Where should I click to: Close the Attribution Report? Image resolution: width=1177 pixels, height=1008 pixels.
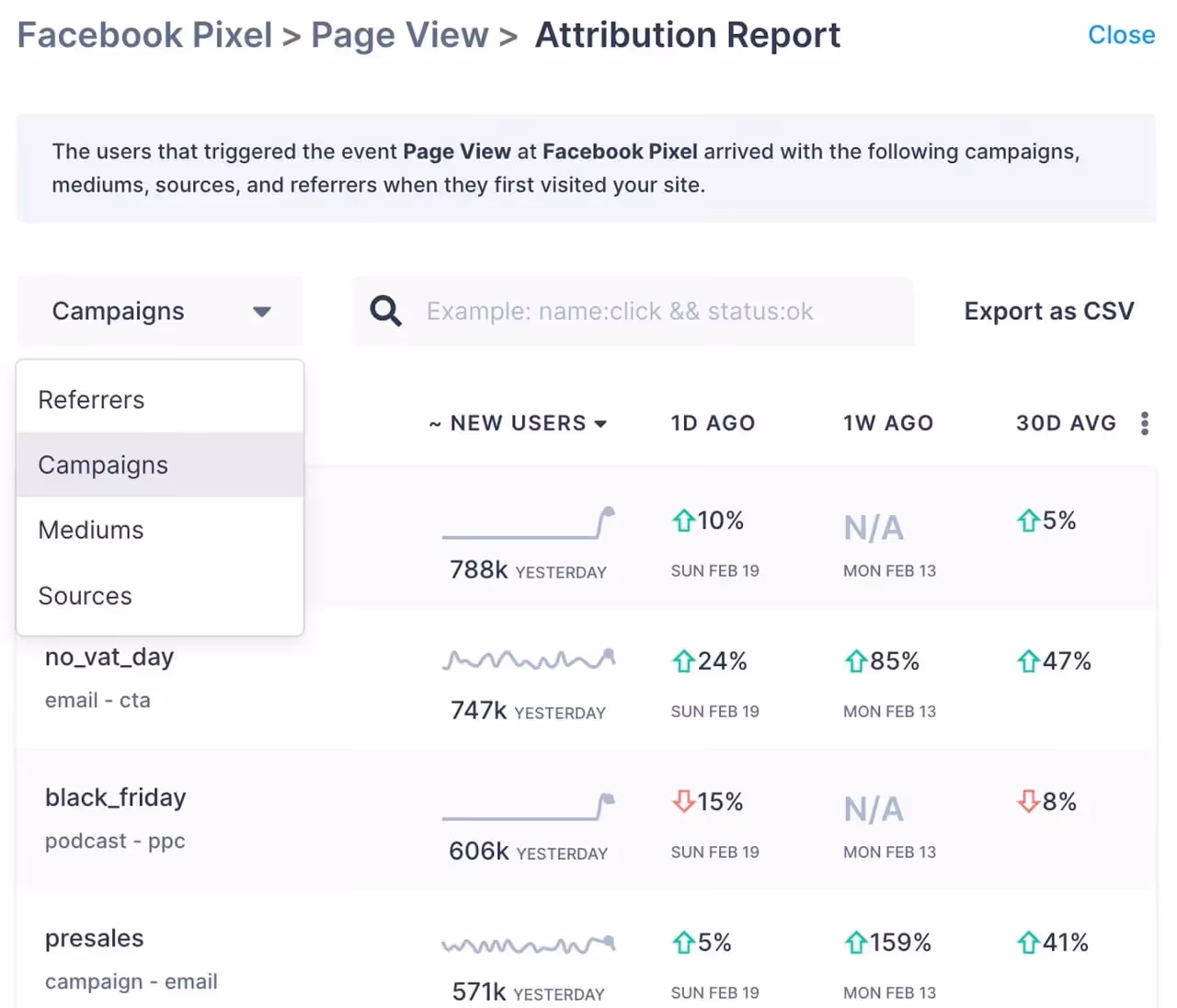pyautogui.click(x=1121, y=35)
